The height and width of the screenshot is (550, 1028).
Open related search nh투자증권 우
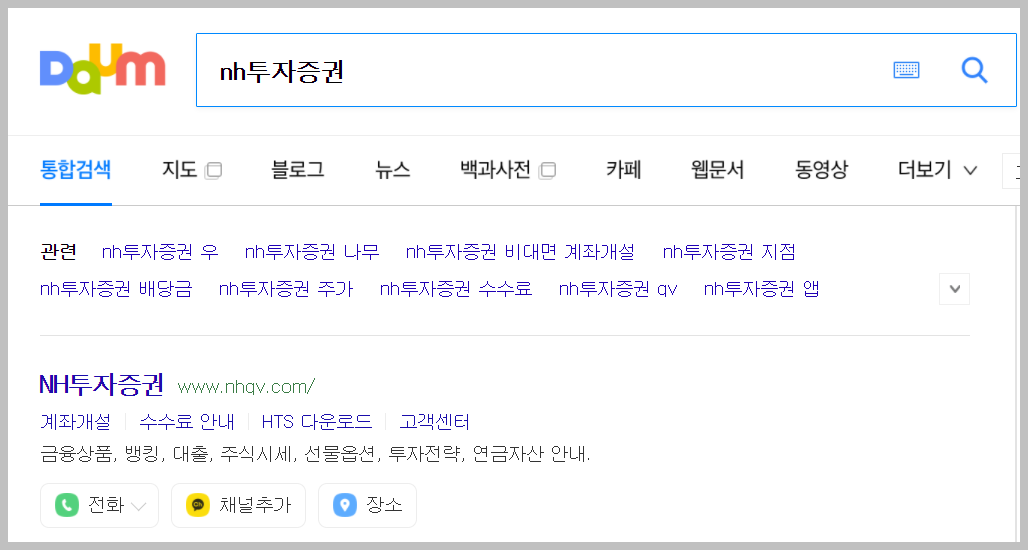point(160,252)
